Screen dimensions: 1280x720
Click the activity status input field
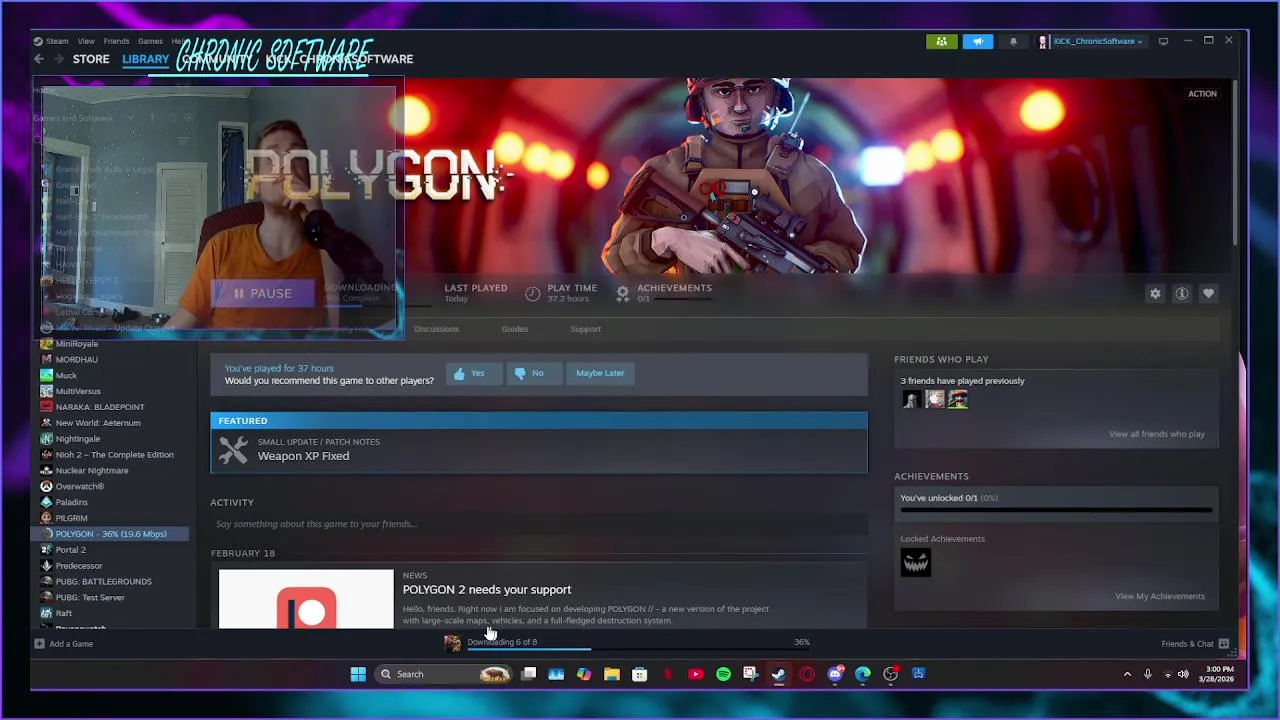(539, 524)
